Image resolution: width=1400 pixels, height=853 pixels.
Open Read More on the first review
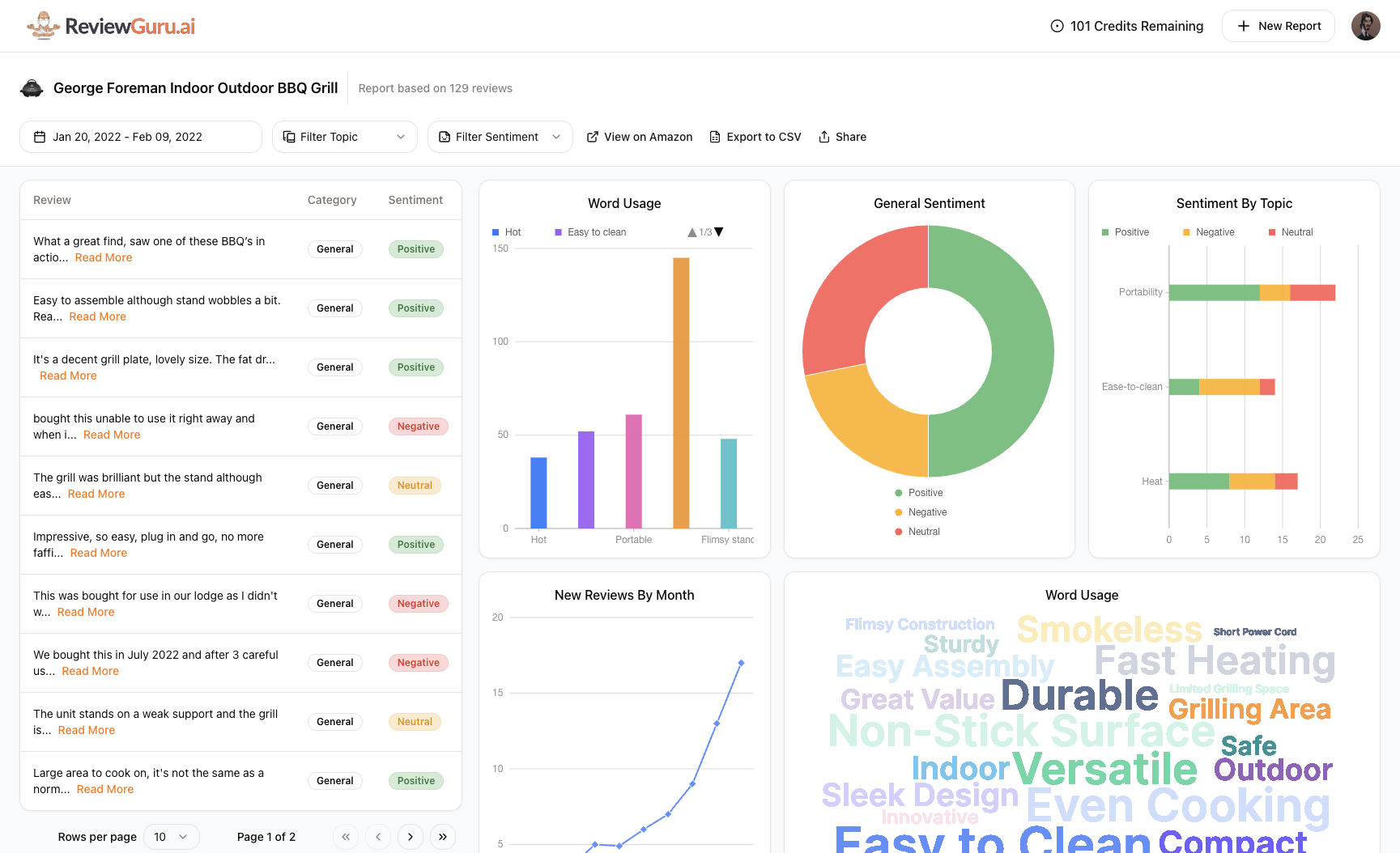tap(103, 257)
